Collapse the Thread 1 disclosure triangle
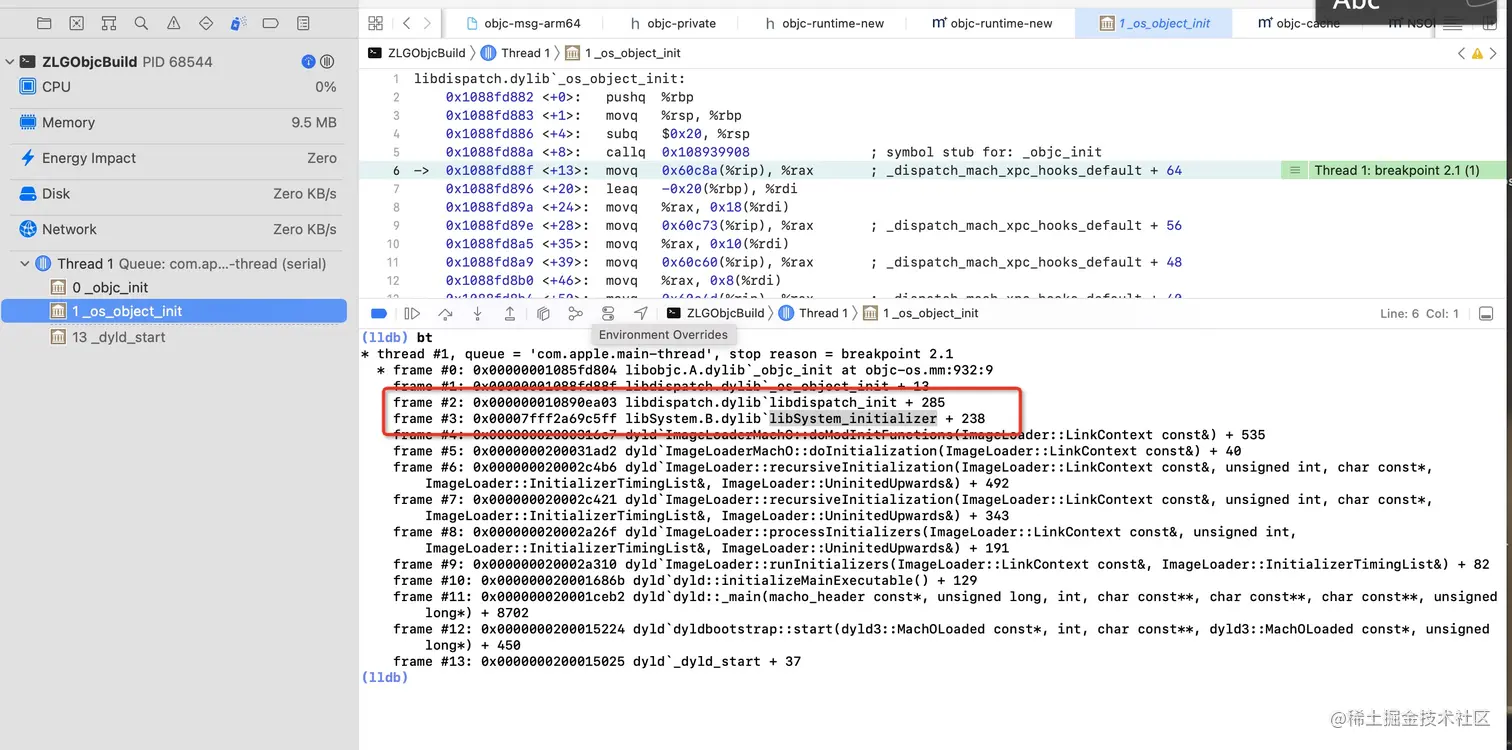 [x=25, y=264]
